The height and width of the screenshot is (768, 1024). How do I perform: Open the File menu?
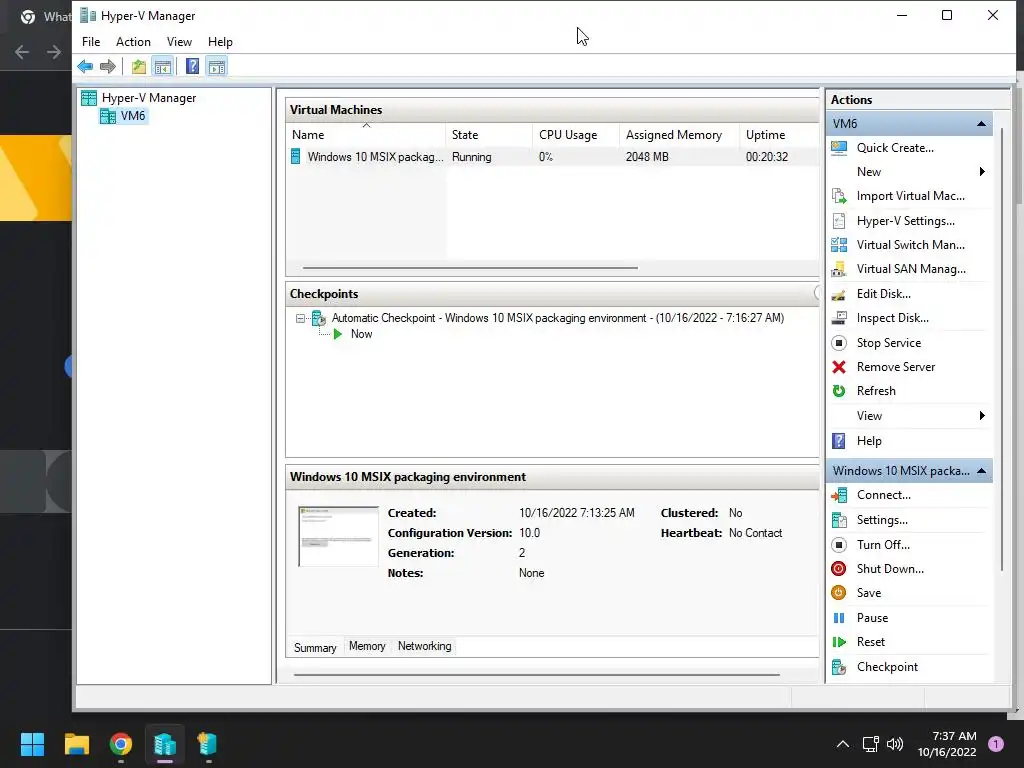coord(91,42)
